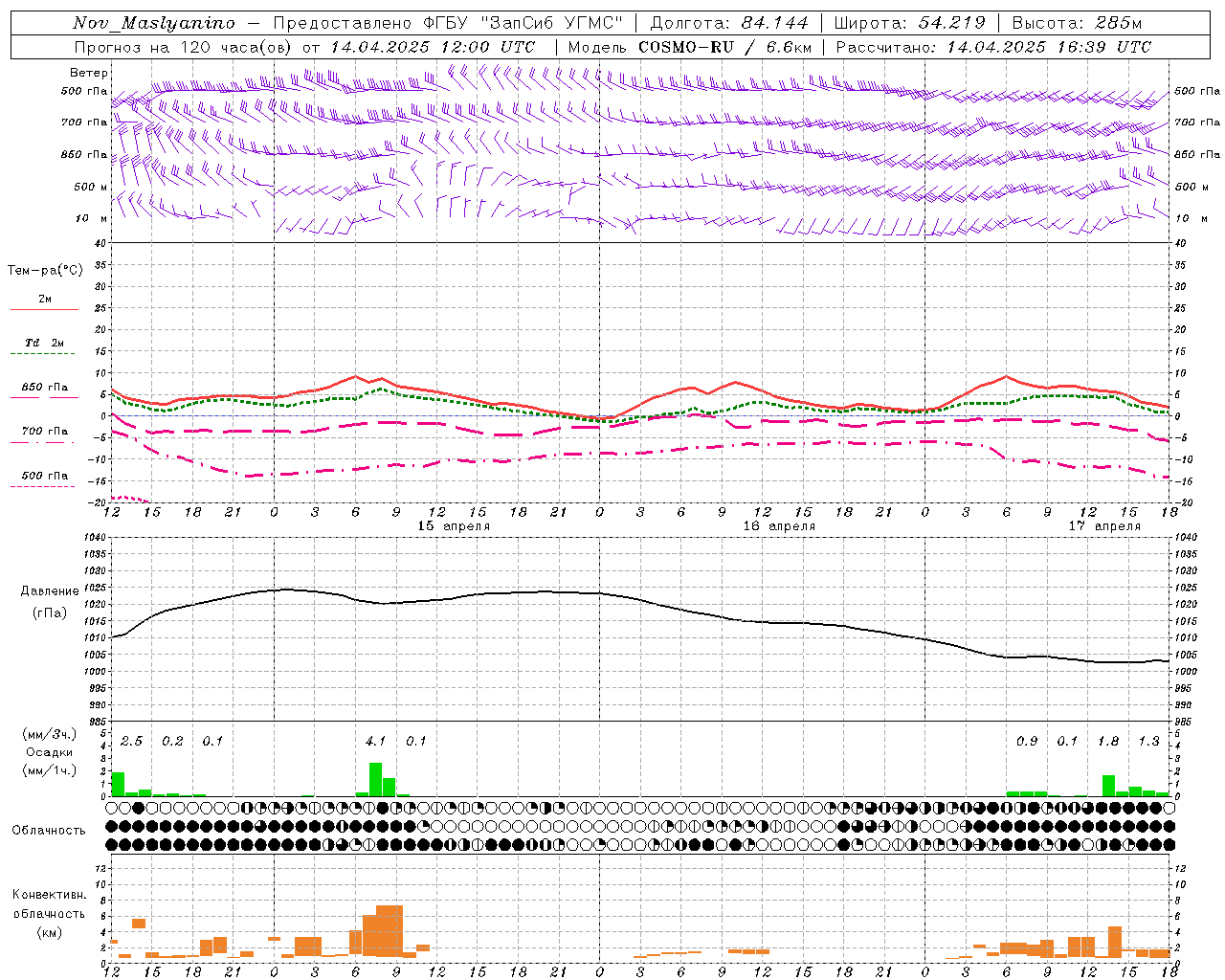Click the station name Nov_Maslyanino
The height and width of the screenshot is (980, 1225).
click(154, 23)
